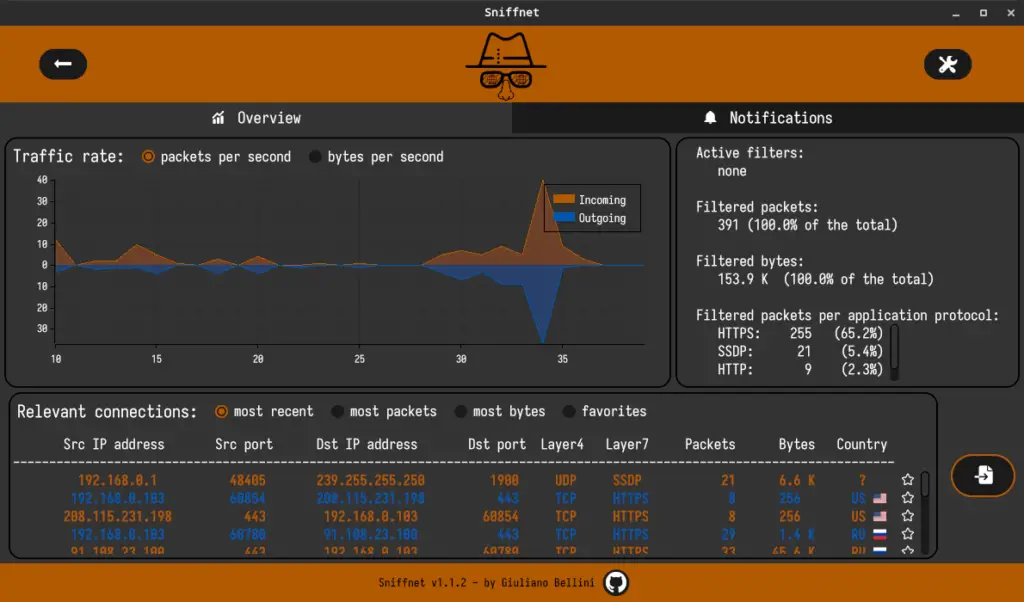The height and width of the screenshot is (602, 1024).
Task: Click the 'Layer7' column header
Action: pyautogui.click(x=627, y=445)
